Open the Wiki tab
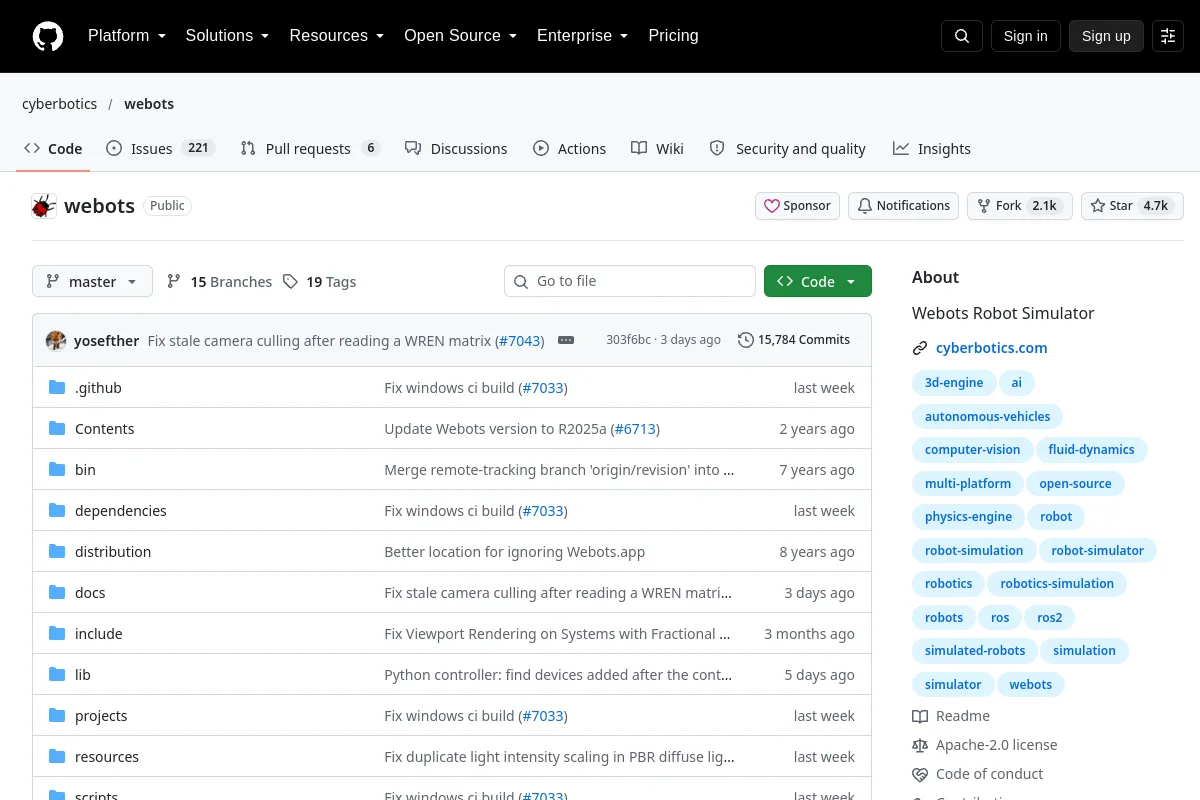Viewport: 1200px width, 800px height. 658,148
